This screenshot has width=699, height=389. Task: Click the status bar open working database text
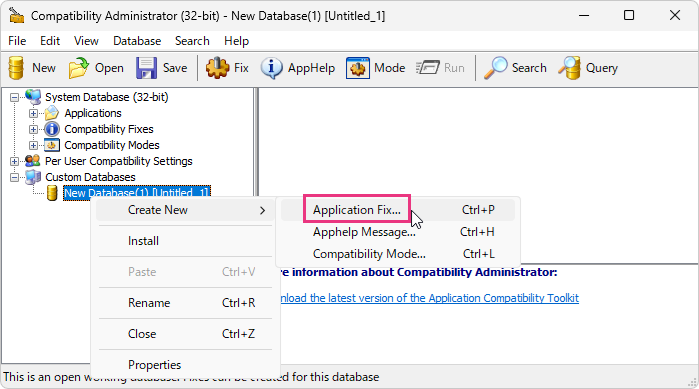(191, 377)
